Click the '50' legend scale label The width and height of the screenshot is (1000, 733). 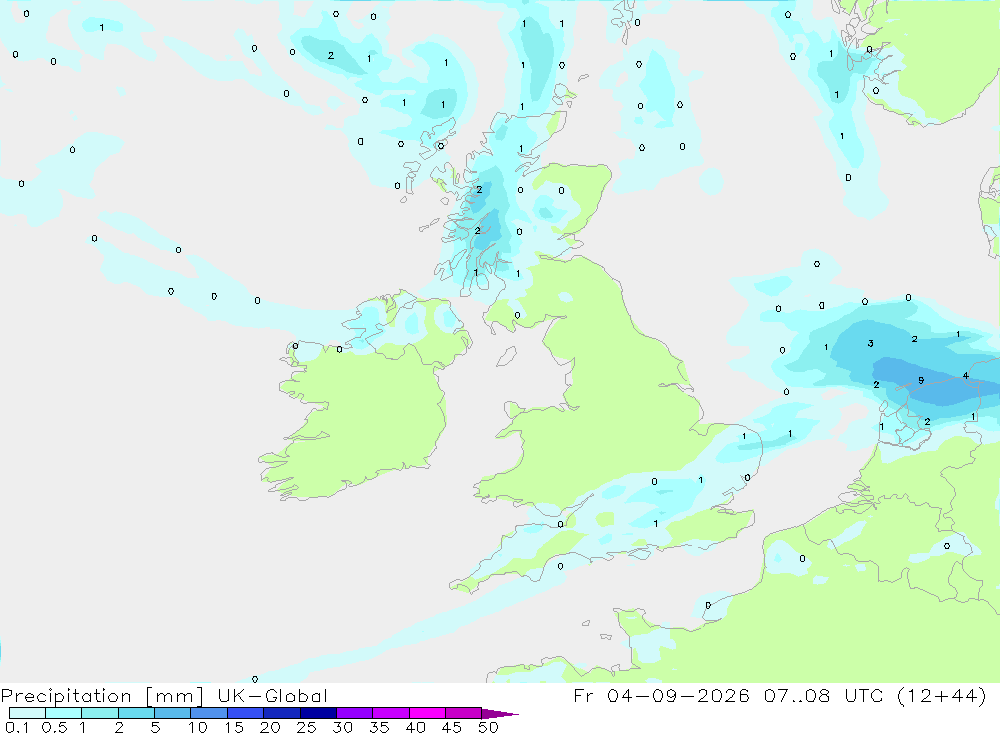(x=488, y=727)
